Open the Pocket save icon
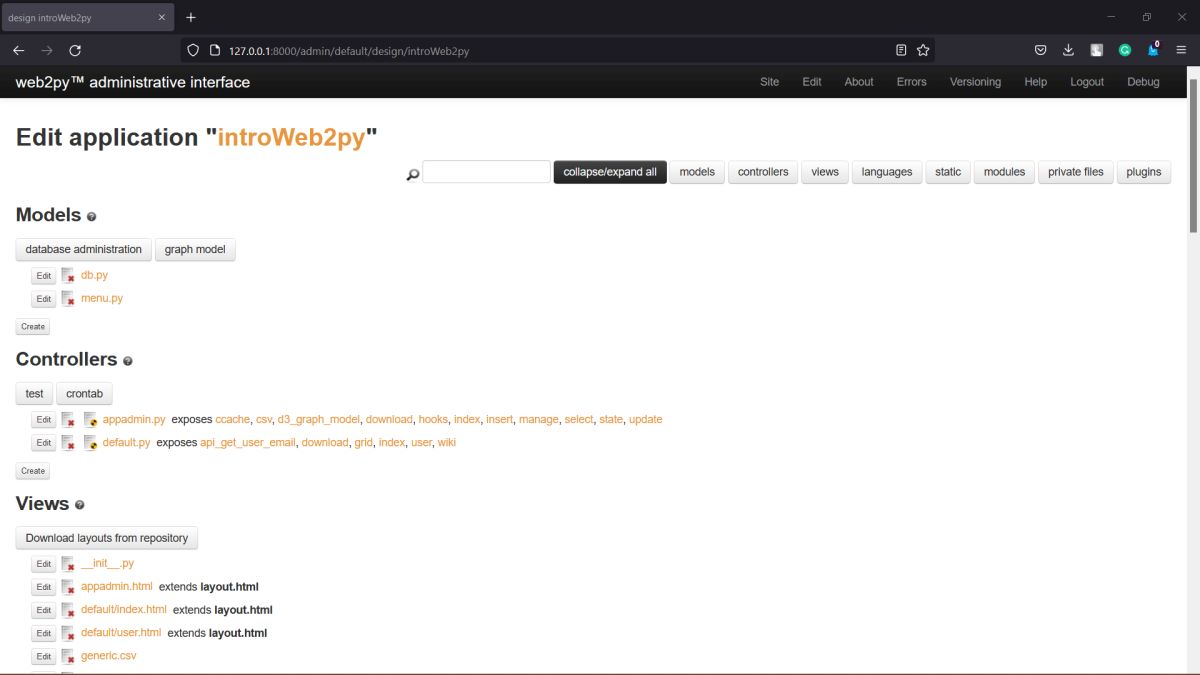Image resolution: width=1200 pixels, height=675 pixels. (1040, 50)
